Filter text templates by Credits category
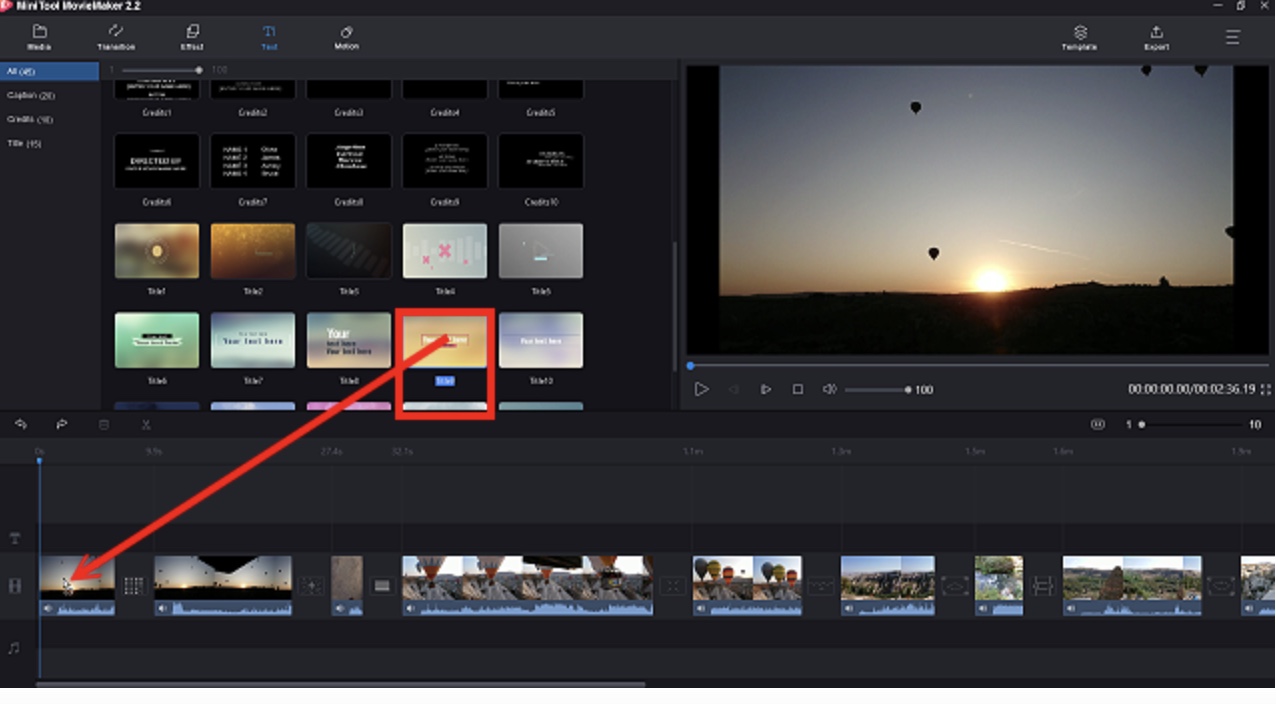 [x=30, y=119]
